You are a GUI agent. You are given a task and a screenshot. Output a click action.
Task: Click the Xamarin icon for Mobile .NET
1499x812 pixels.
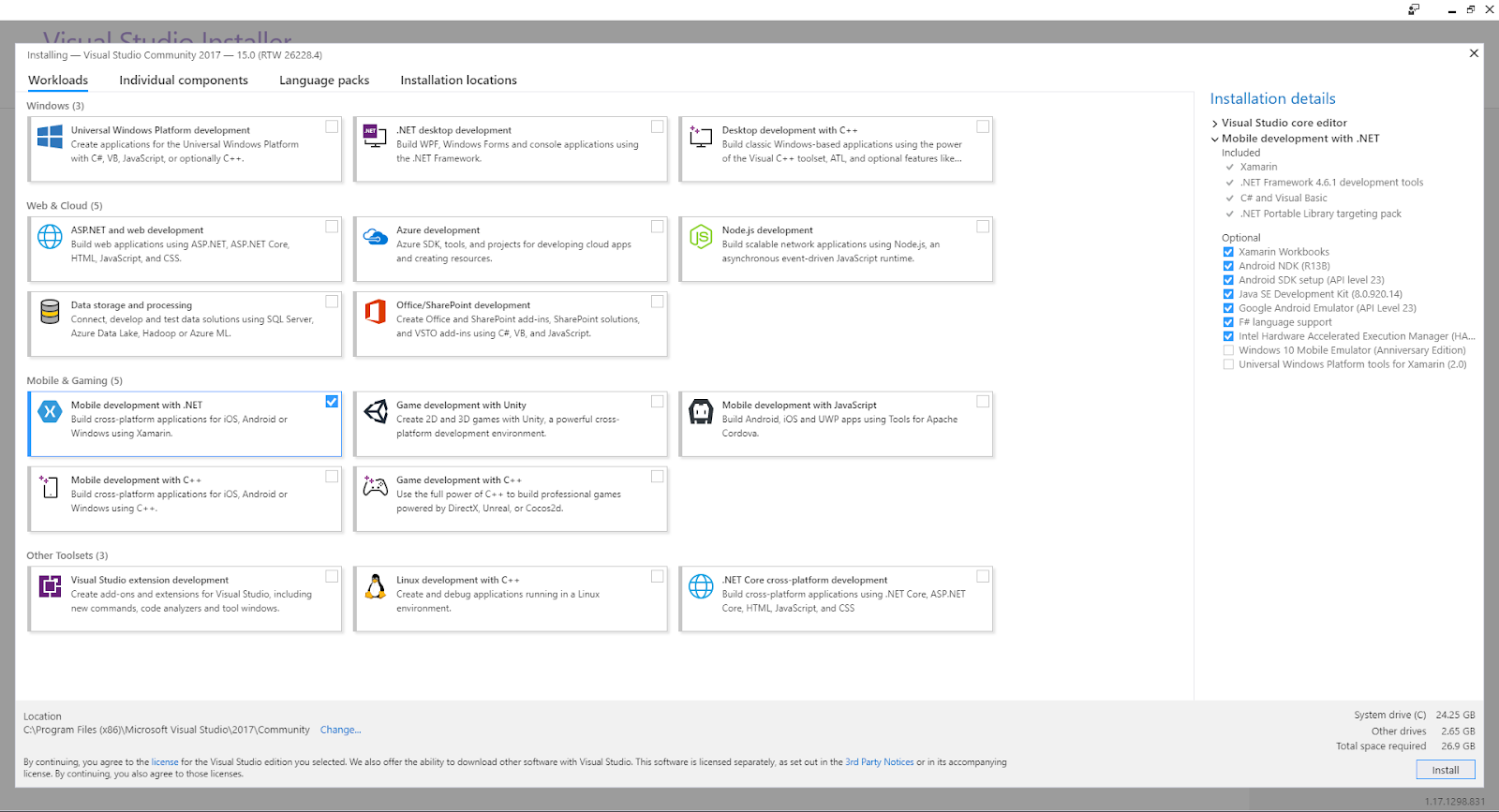click(50, 411)
